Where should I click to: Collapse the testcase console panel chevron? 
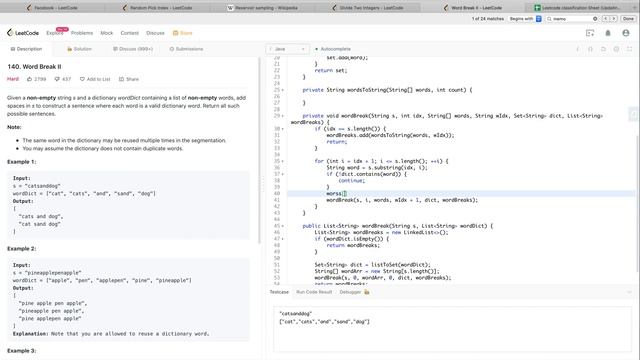(x=629, y=292)
